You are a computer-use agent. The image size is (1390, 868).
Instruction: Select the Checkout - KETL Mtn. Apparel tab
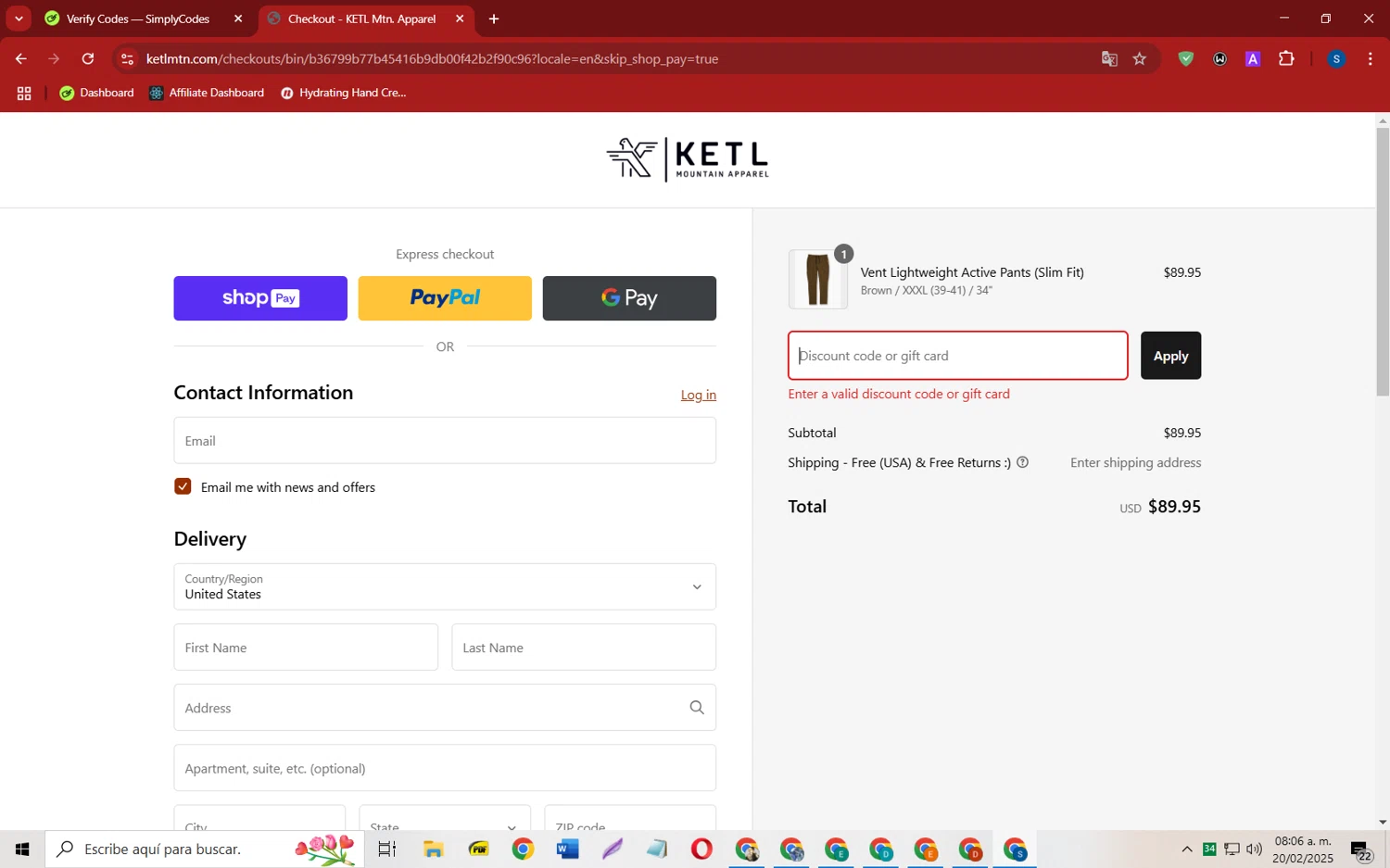click(361, 19)
